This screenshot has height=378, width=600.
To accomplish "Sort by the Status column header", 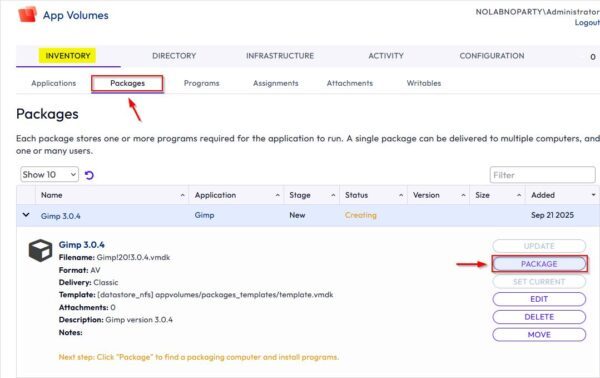I will pyautogui.click(x=373, y=195).
